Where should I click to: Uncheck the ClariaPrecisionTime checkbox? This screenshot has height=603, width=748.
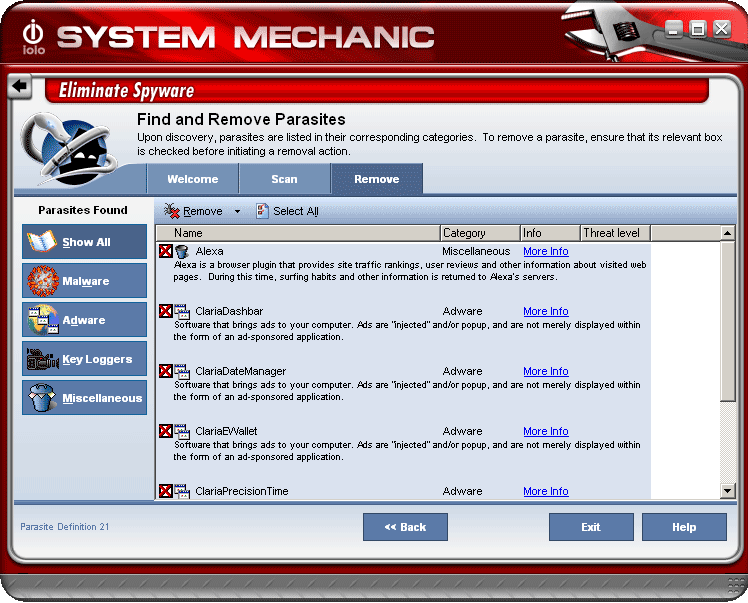point(166,491)
